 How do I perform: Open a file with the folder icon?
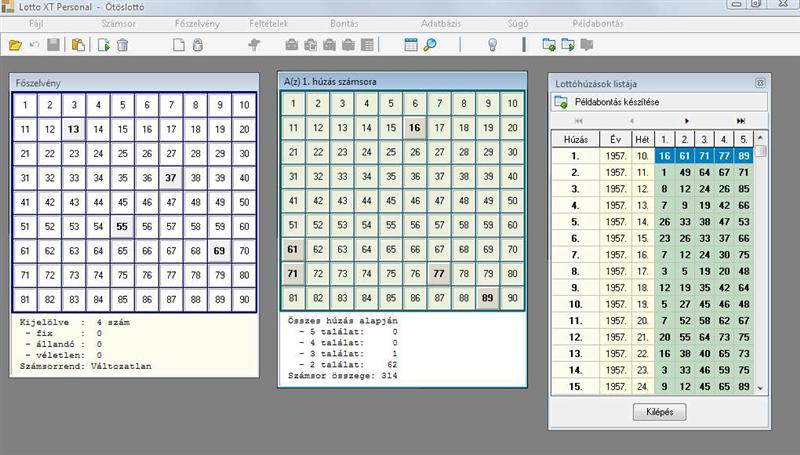pos(15,45)
